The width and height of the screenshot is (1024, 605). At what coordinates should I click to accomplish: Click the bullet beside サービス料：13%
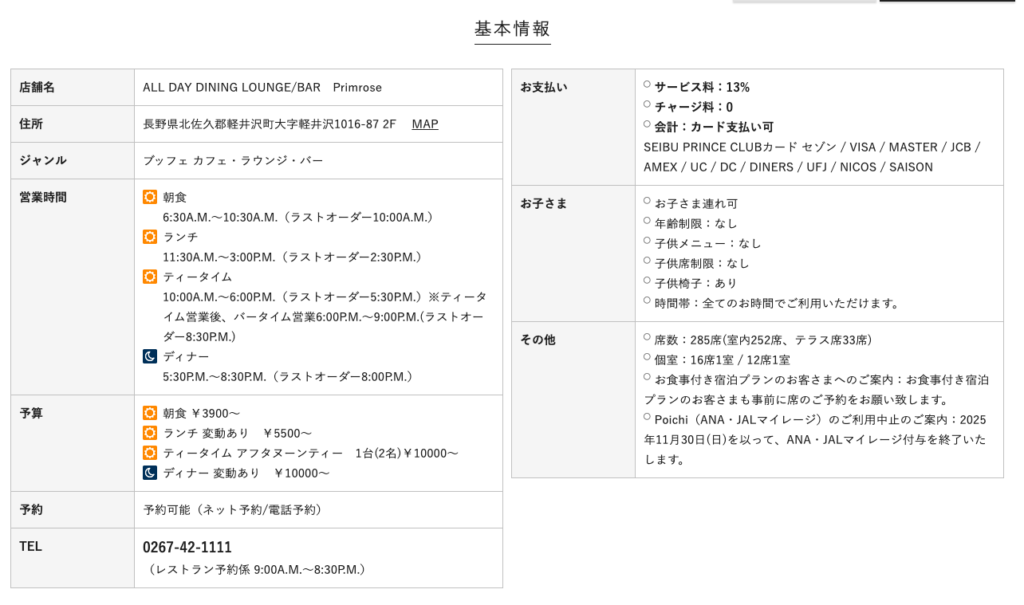tap(647, 86)
